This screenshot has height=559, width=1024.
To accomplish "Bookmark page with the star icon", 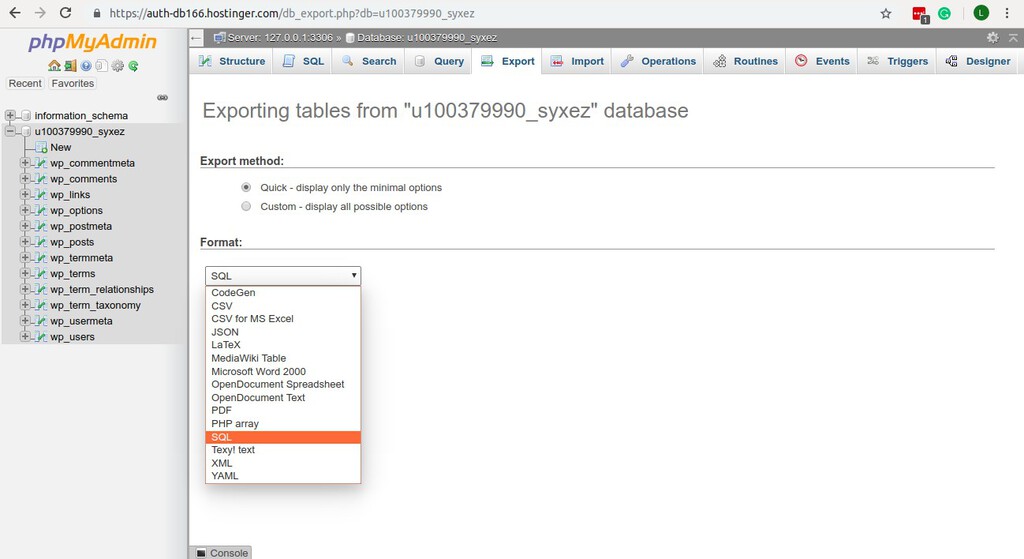I will click(x=886, y=13).
